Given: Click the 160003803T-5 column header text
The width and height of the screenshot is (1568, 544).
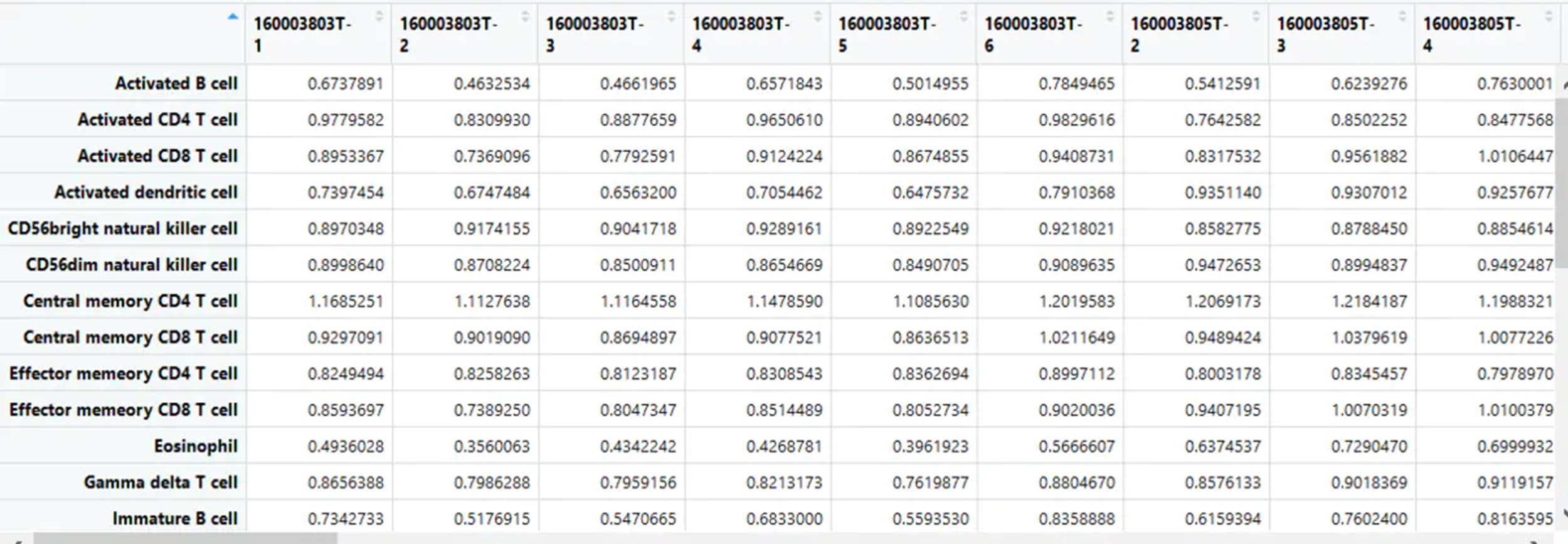Looking at the screenshot, I should 887,35.
